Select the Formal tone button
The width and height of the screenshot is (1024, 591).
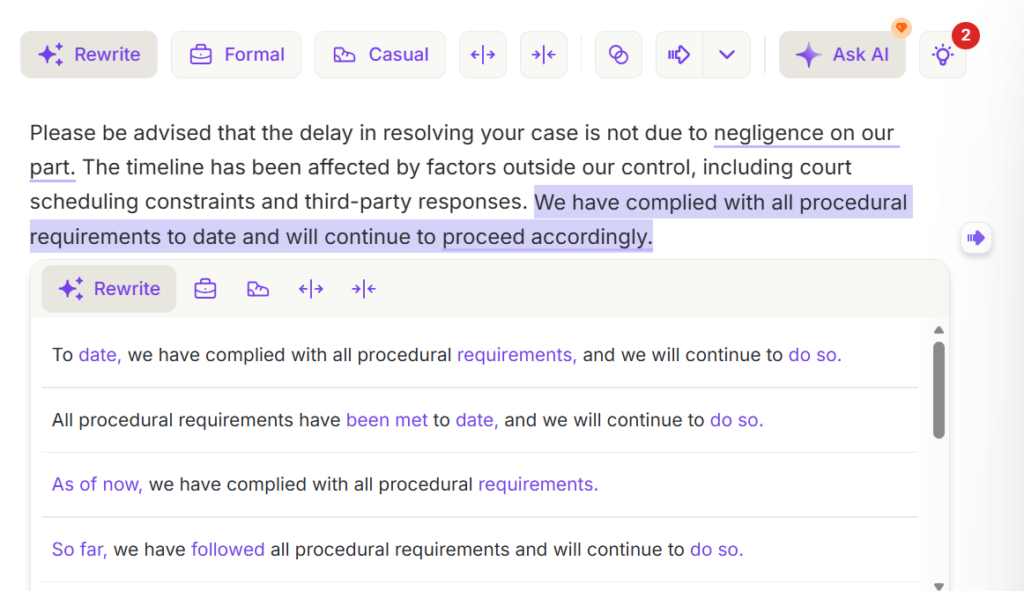(236, 55)
